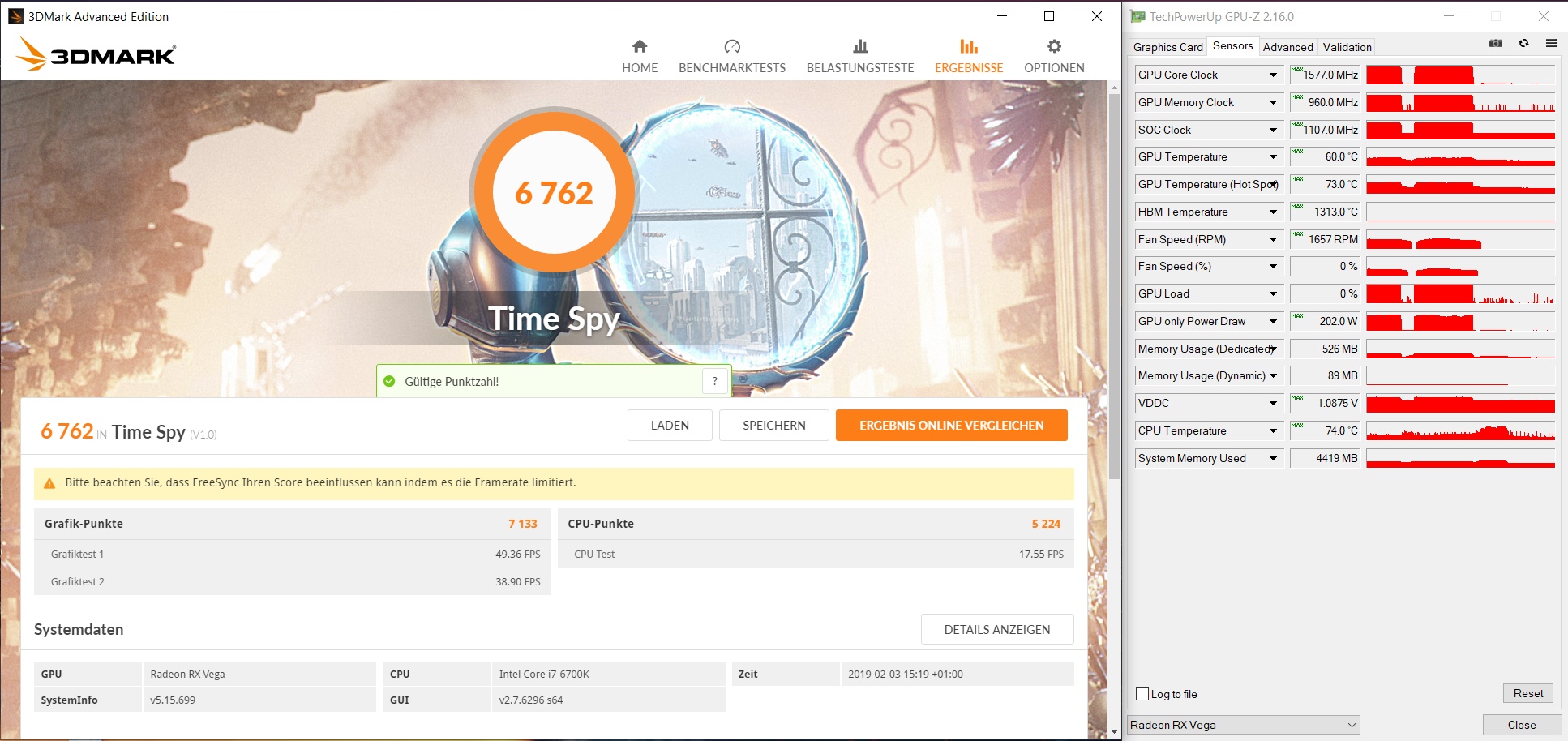Expand the GPU Memory Clock sensor dropdown

1273,103
